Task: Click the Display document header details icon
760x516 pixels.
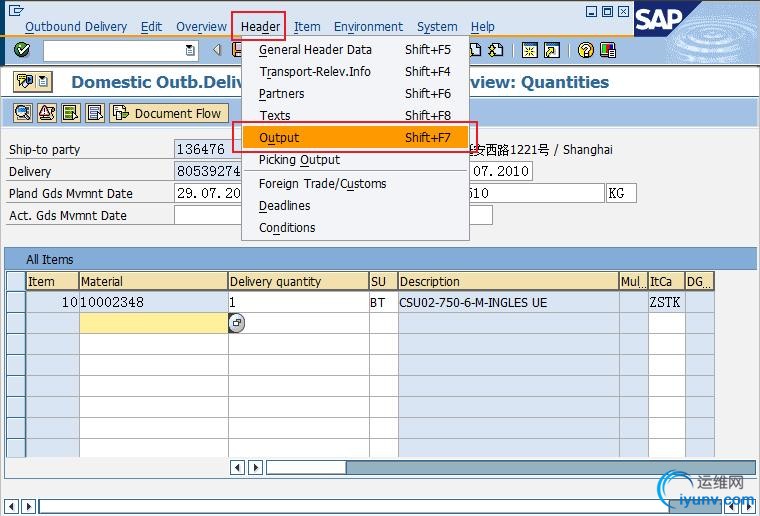Action: 23,113
